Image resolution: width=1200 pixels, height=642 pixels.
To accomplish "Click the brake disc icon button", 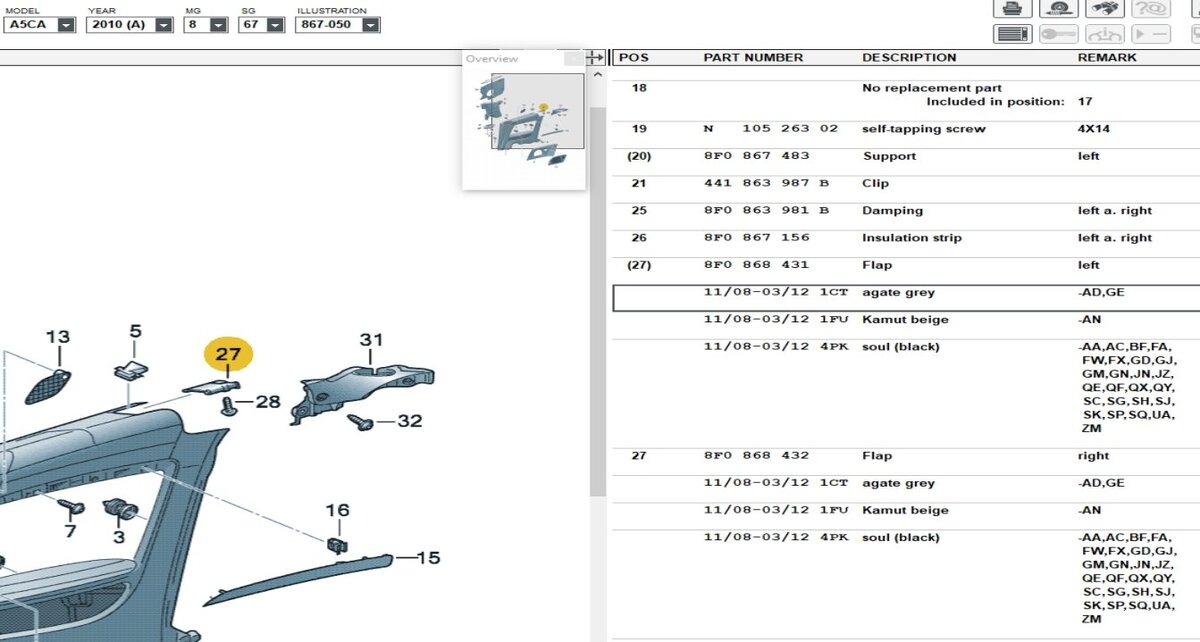I will [1058, 9].
